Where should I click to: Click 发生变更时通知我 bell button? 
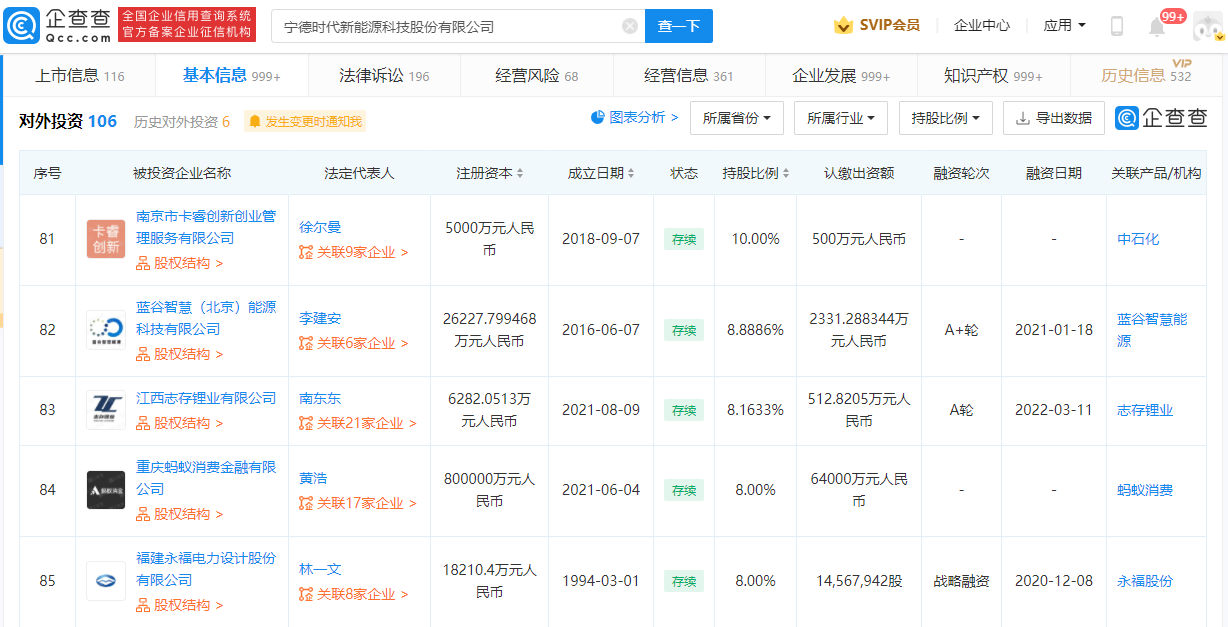coord(305,122)
